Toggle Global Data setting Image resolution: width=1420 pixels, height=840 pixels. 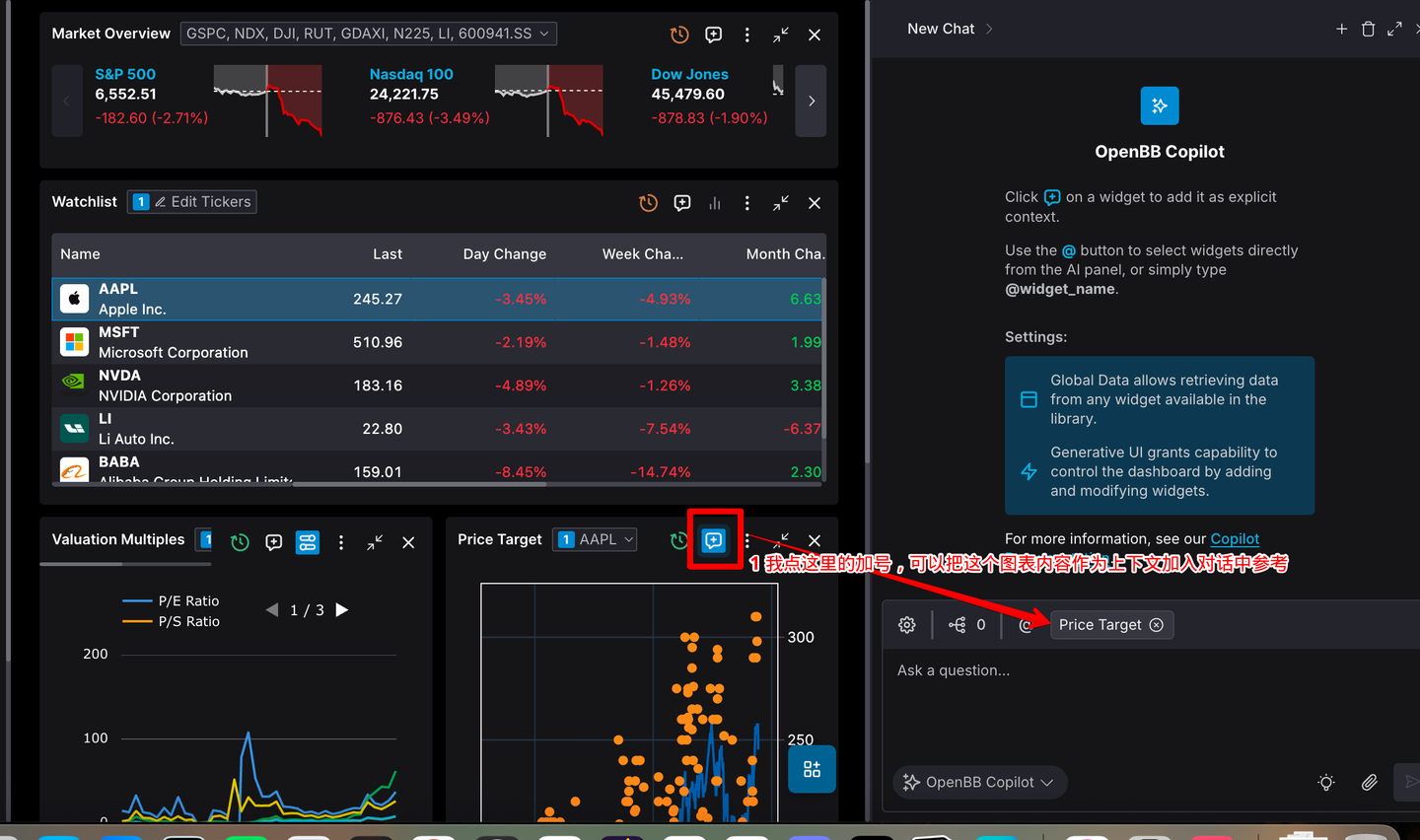[x=1029, y=399]
